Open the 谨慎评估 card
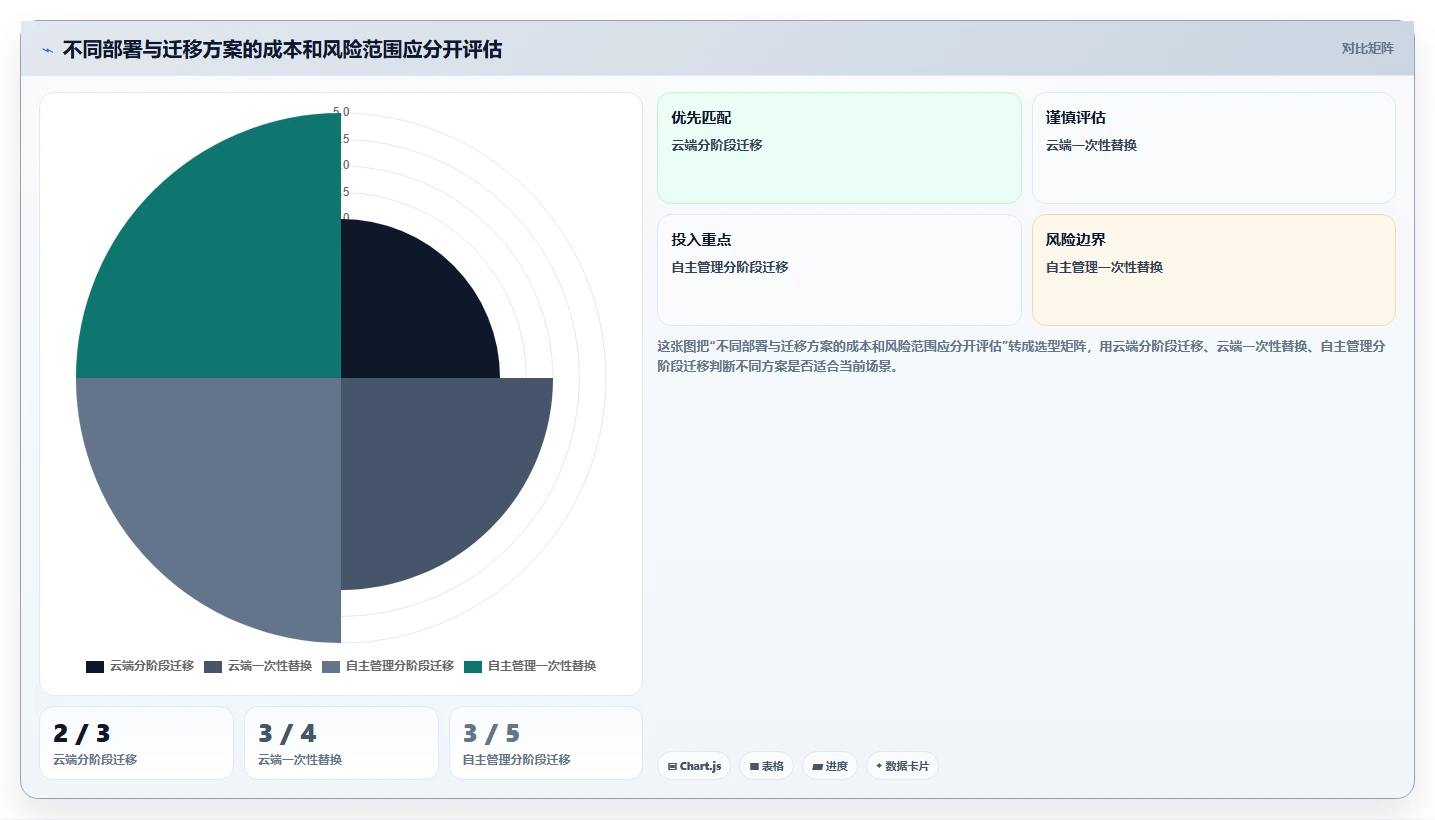 pyautogui.click(x=1213, y=148)
